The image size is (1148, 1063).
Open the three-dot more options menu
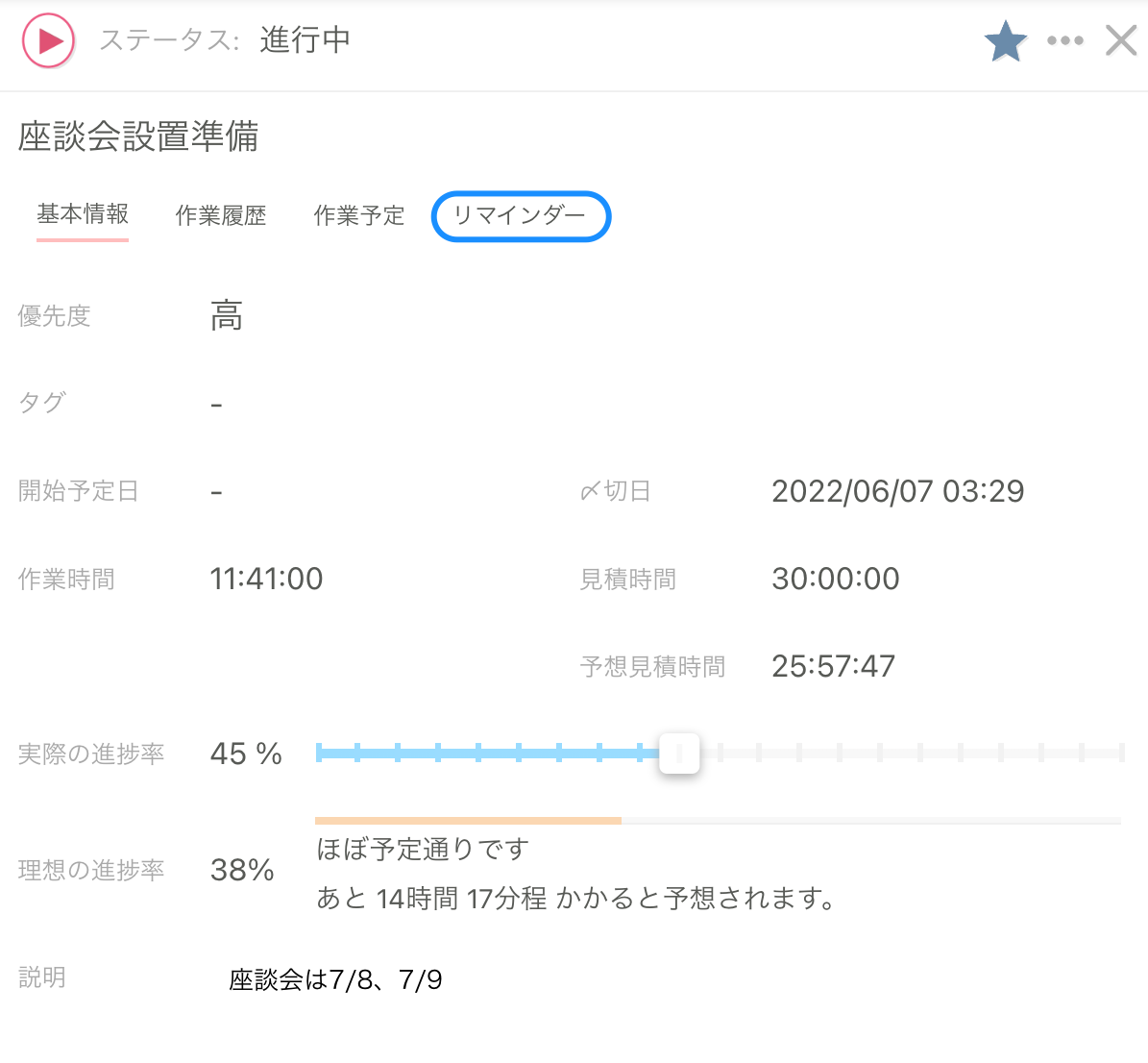tap(1065, 41)
